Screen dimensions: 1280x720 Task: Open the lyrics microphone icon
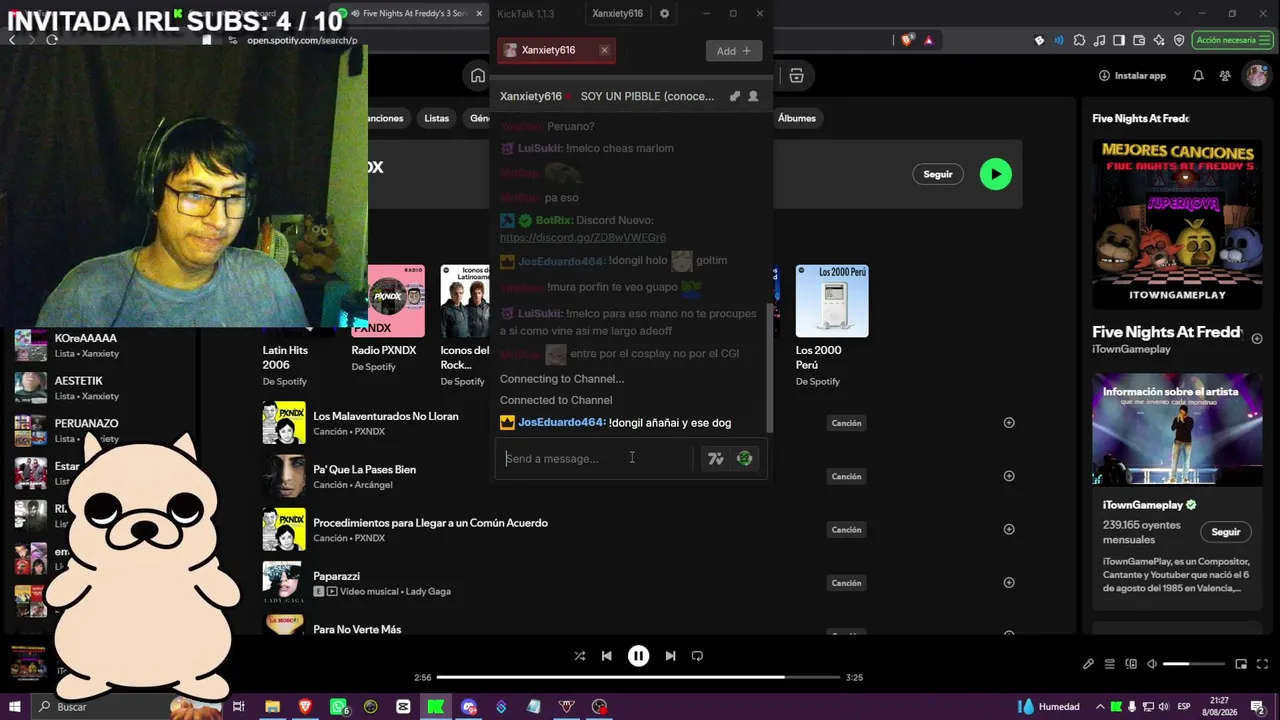coord(1088,664)
